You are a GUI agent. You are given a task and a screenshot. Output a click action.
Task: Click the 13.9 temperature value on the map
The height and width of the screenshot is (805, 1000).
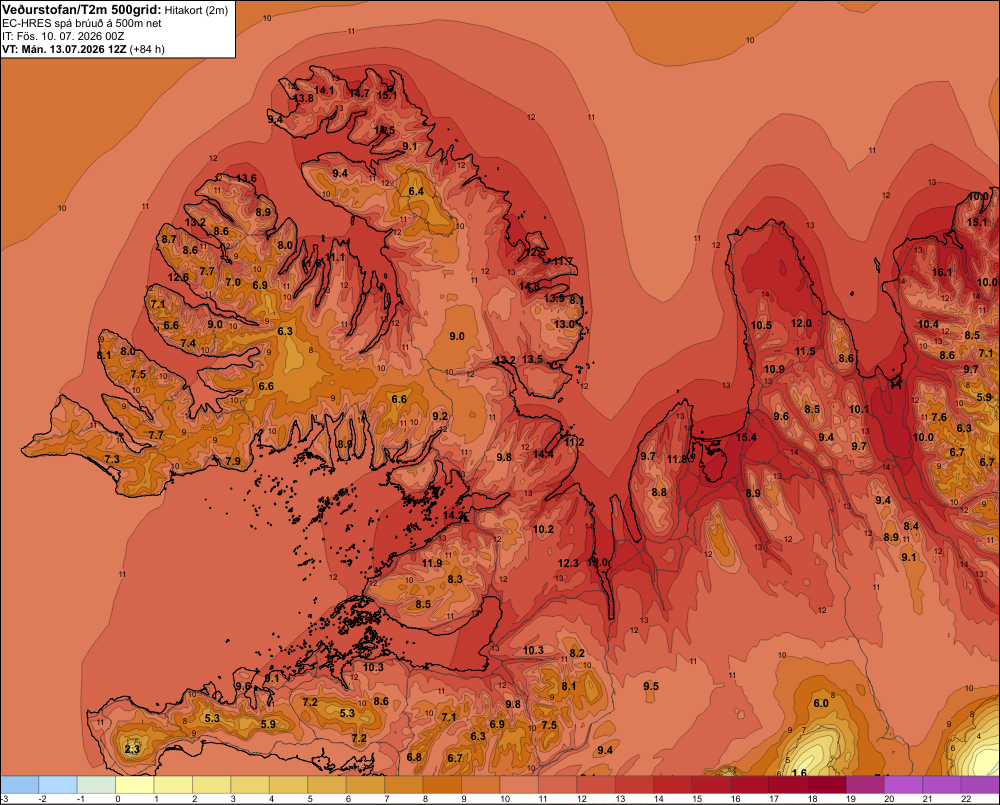[554, 299]
